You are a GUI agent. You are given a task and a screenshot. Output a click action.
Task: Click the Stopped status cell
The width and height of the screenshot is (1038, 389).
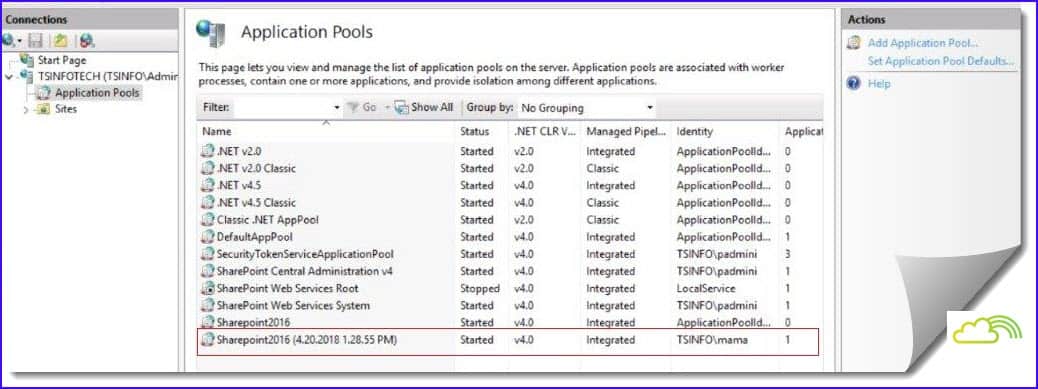point(480,288)
